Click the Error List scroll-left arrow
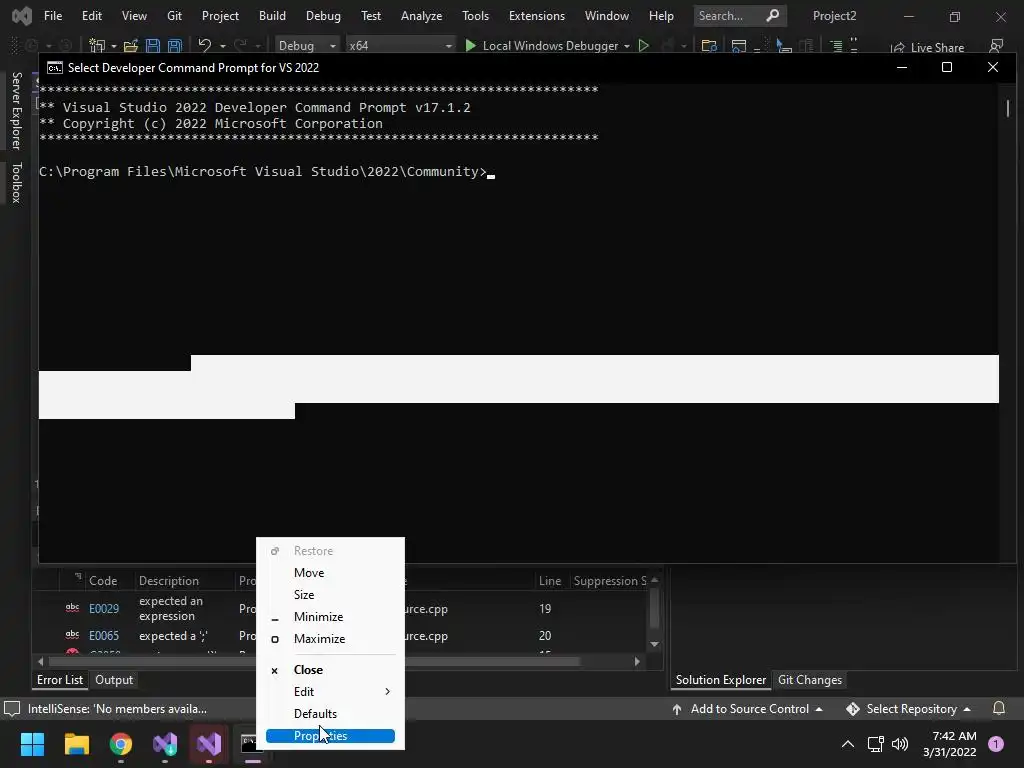 [40, 662]
